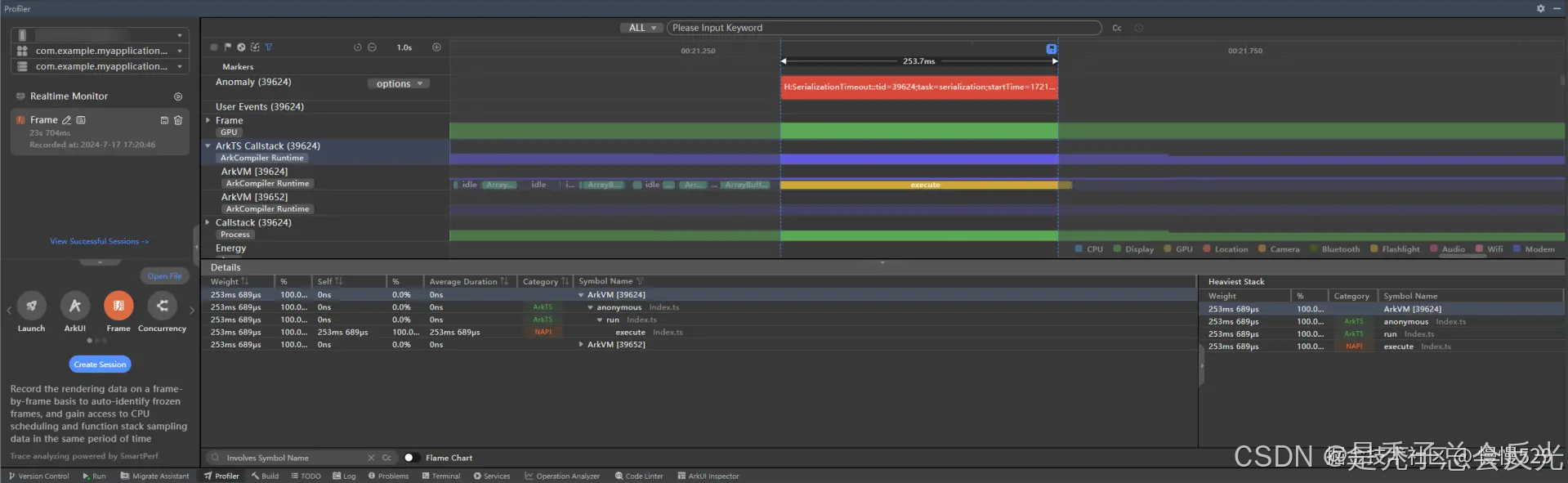This screenshot has width=1568, height=483.
Task: Toggle the Bluetooth energy legend
Action: (1335, 249)
